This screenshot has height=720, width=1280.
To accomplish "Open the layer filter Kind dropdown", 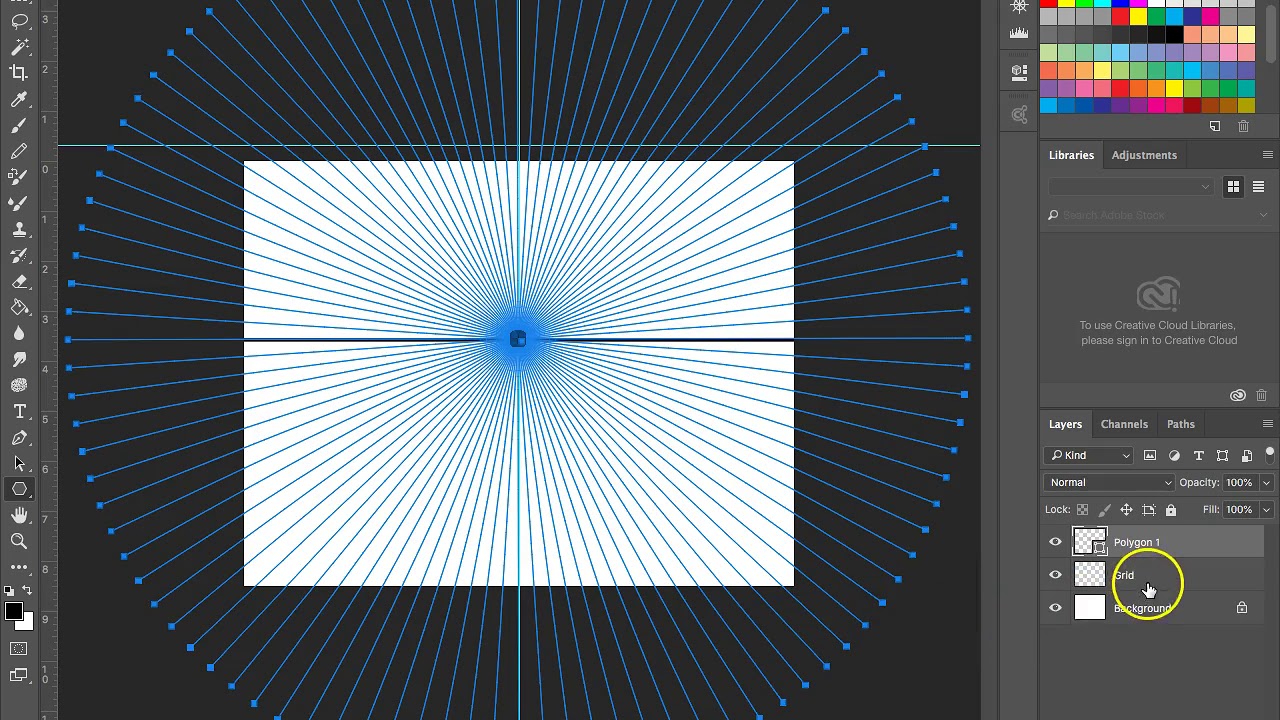I will pos(1089,456).
